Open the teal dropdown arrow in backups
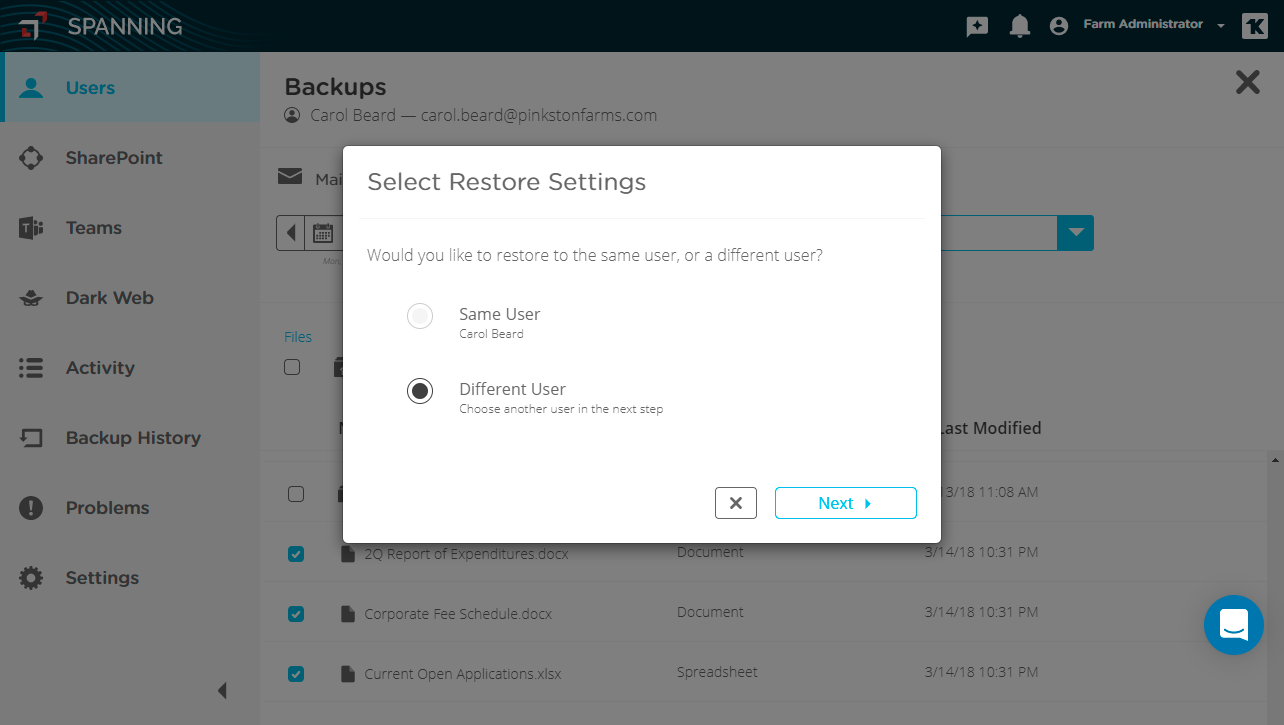Viewport: 1284px width, 725px height. (x=1075, y=233)
